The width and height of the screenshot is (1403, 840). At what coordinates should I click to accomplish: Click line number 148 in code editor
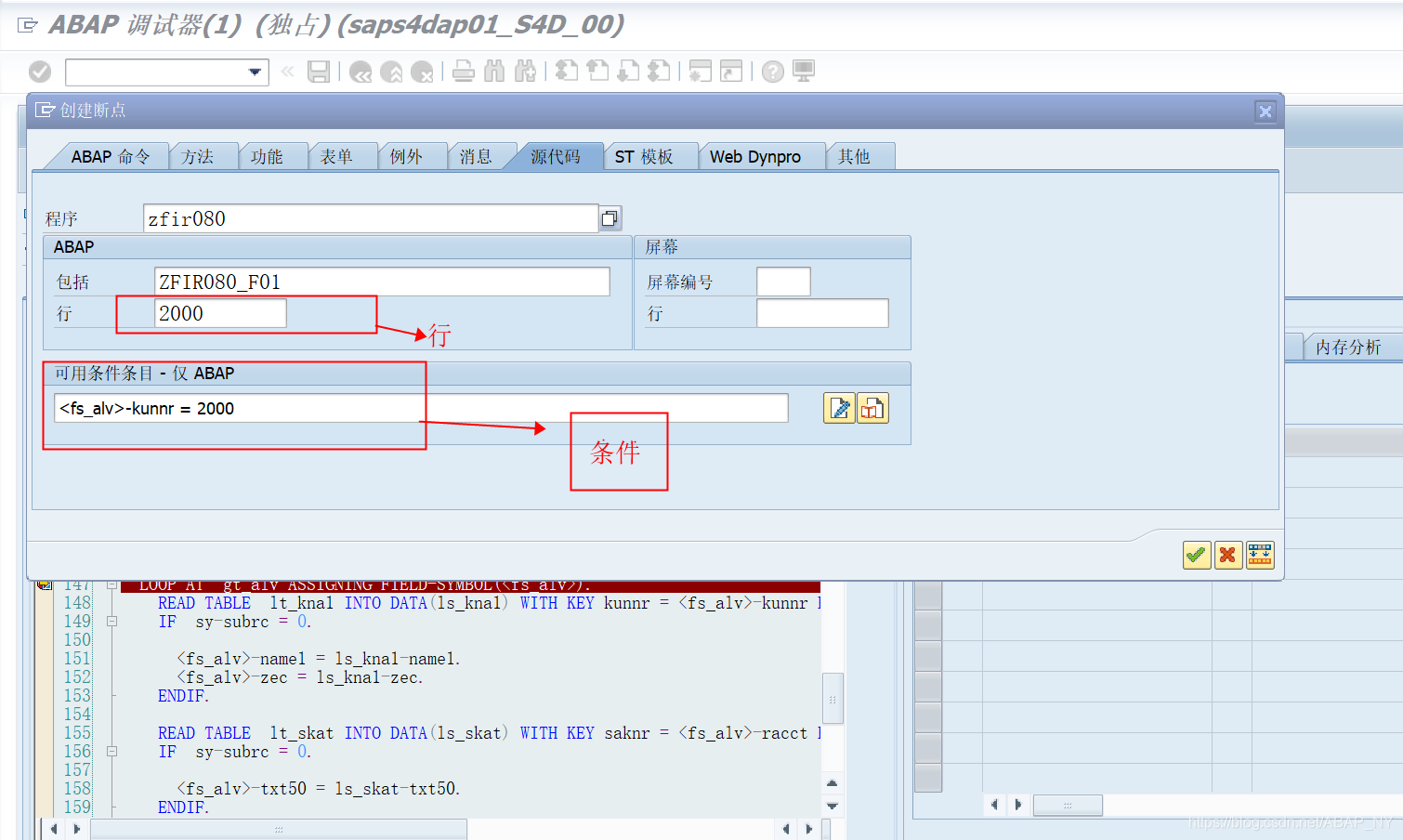pyautogui.click(x=78, y=603)
